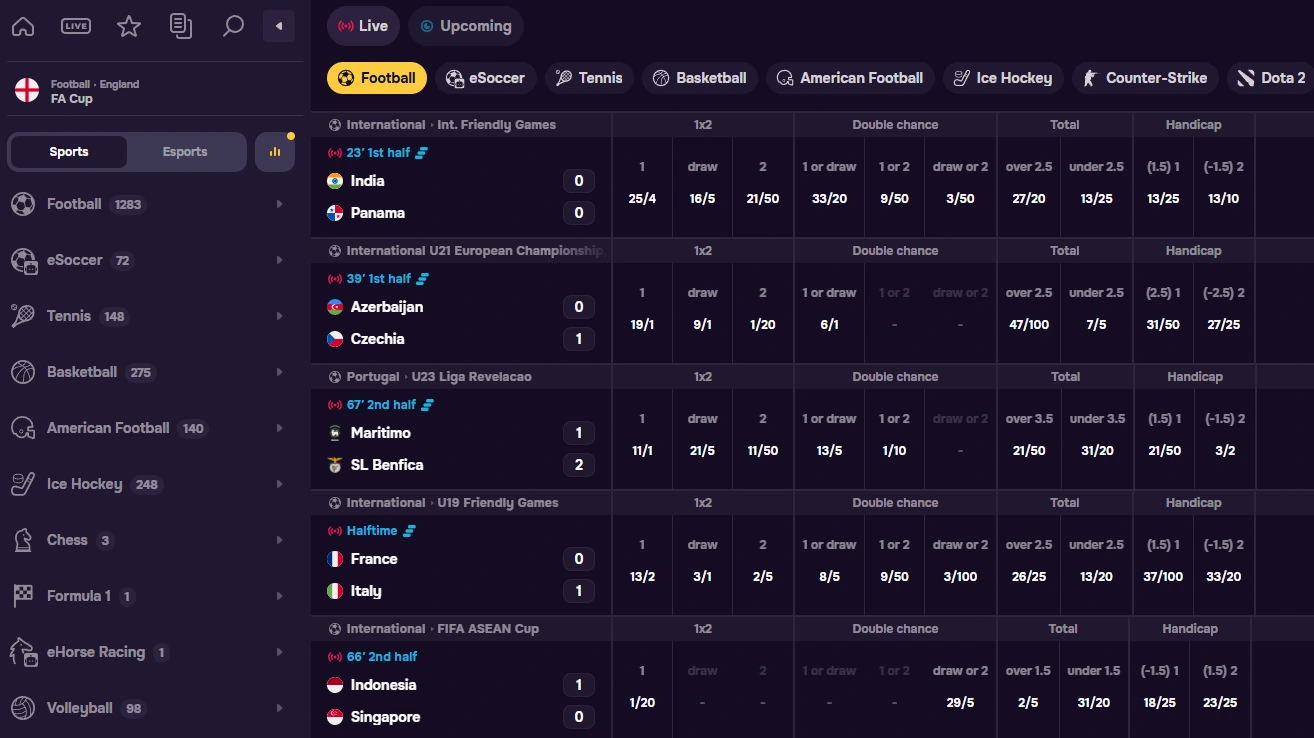Image resolution: width=1314 pixels, height=738 pixels.
Task: Click the Tennis racket icon in sidebar
Action: tap(23, 316)
